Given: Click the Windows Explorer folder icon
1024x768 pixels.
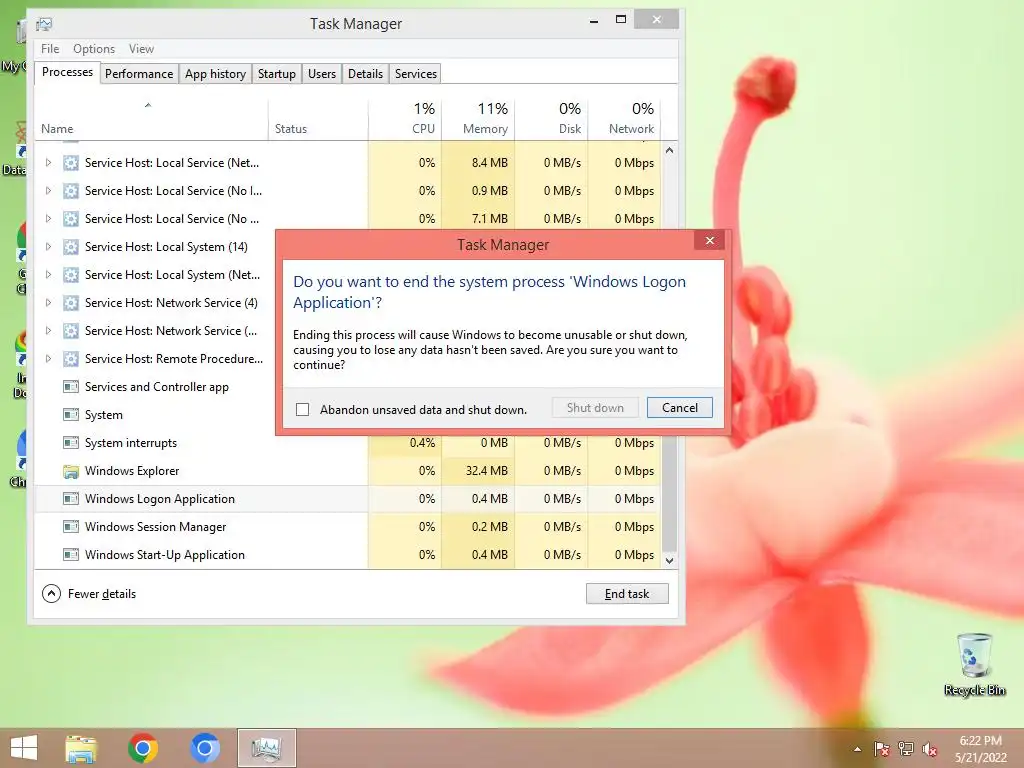Looking at the screenshot, I should click(71, 471).
